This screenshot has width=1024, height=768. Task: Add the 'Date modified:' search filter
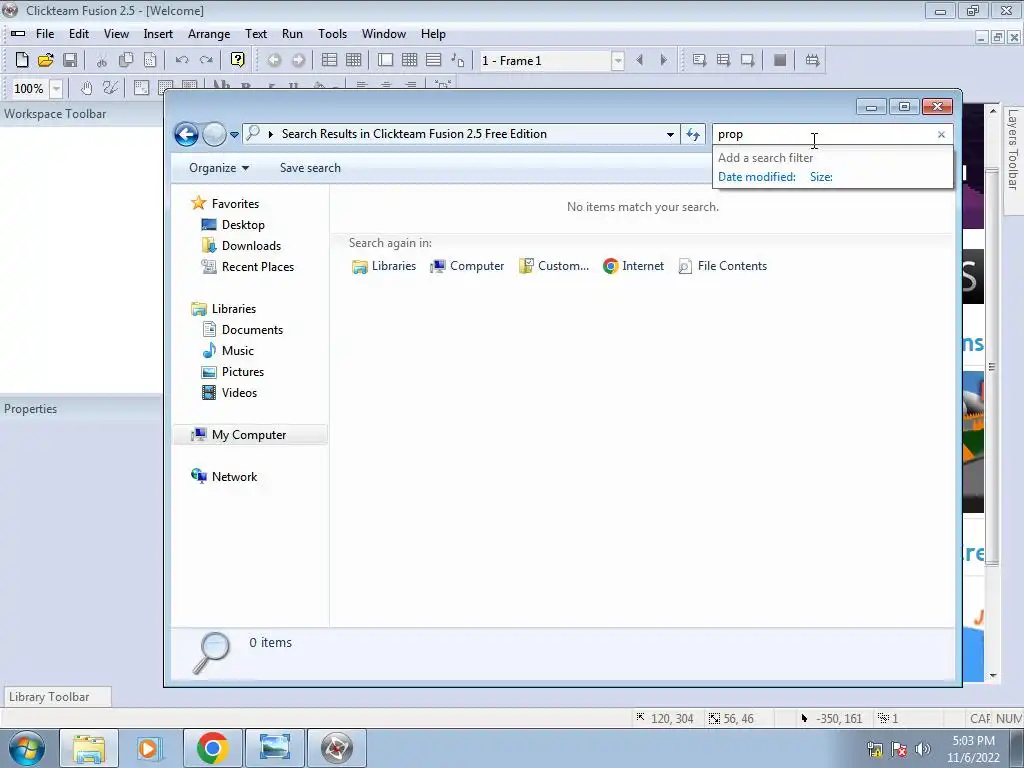(757, 177)
